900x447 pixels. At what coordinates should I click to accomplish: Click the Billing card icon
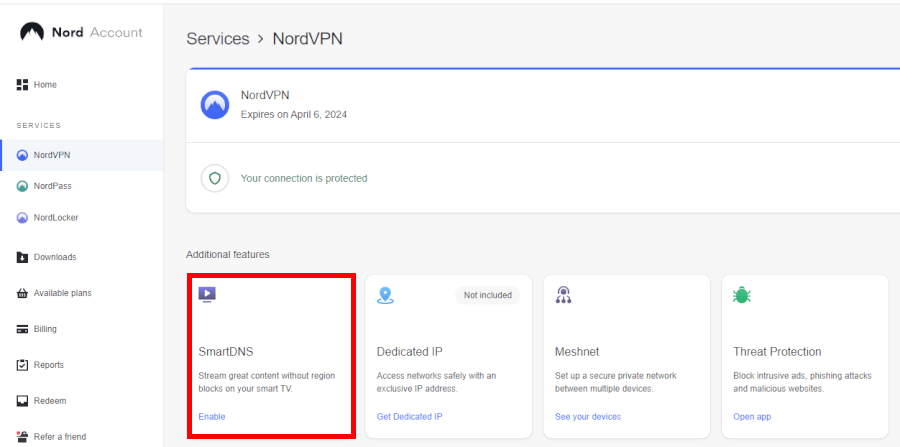point(22,329)
